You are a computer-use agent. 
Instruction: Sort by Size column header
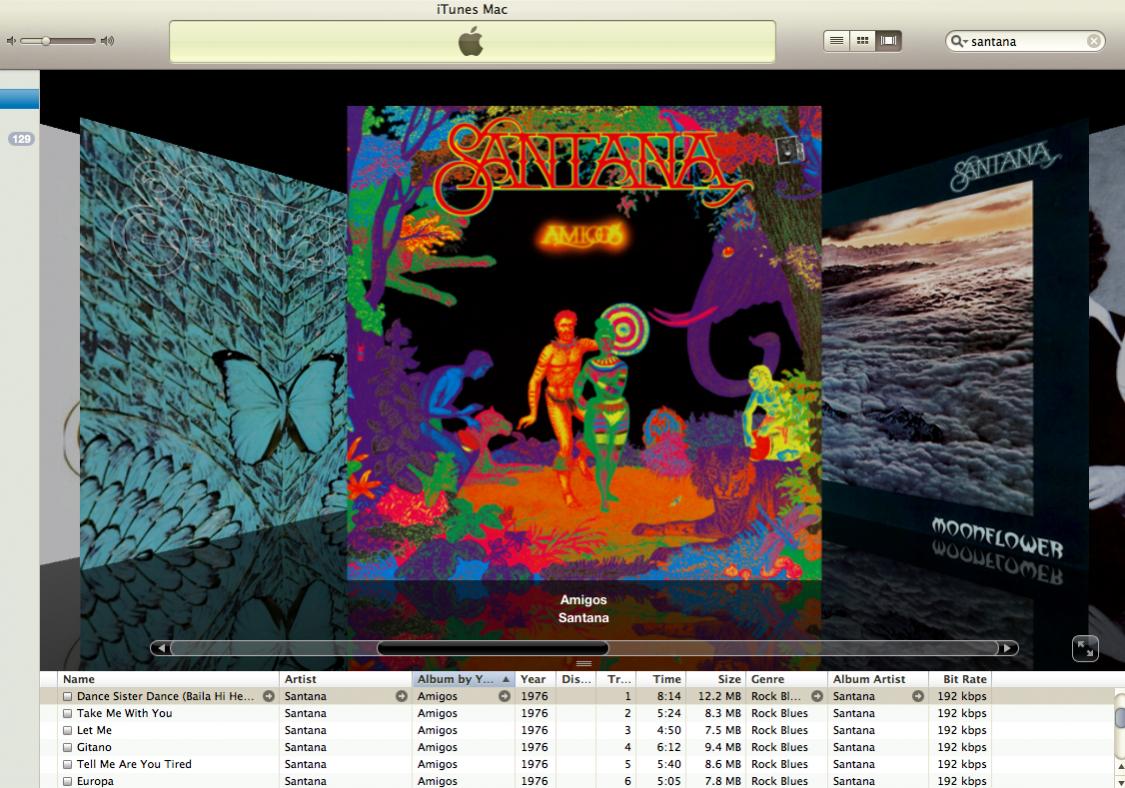click(x=716, y=679)
